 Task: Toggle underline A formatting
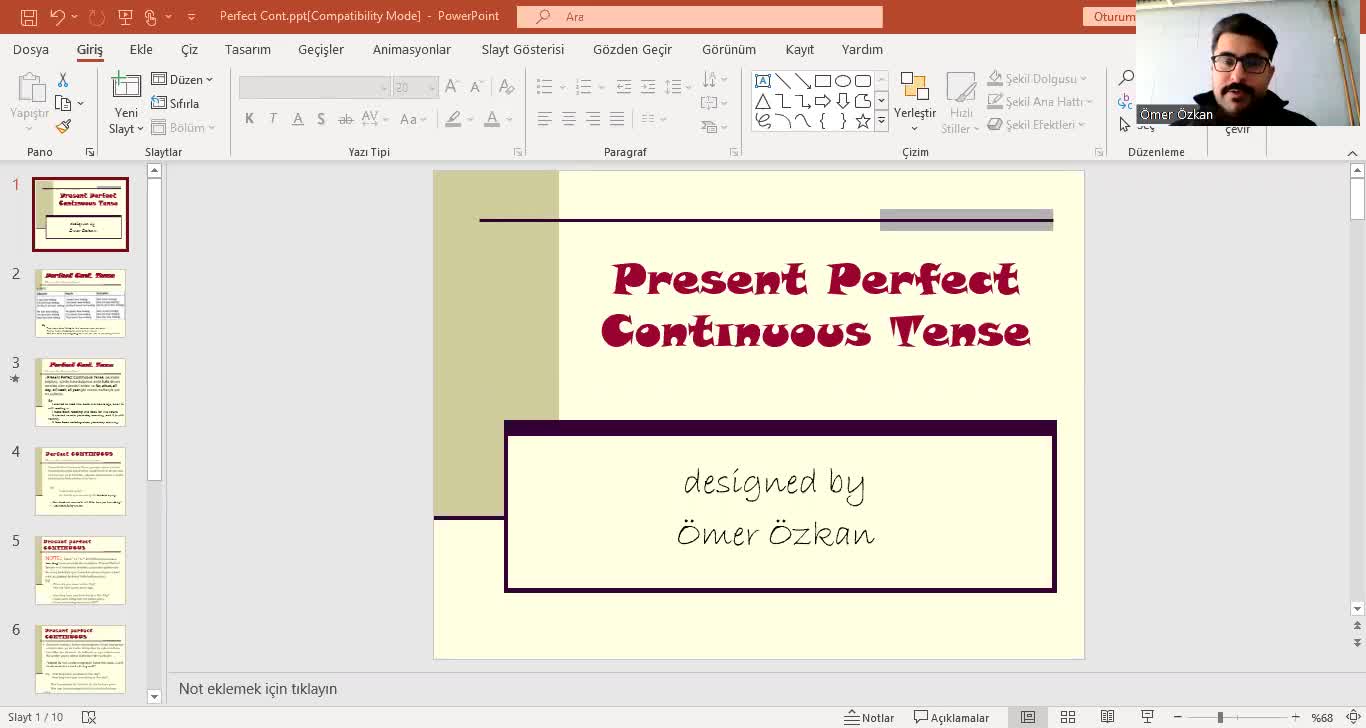point(297,119)
